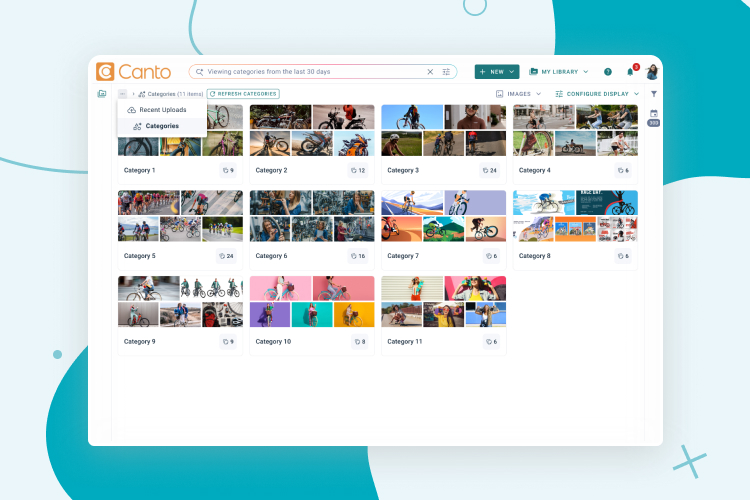Open Configure Display options
750x500 pixels.
(597, 94)
